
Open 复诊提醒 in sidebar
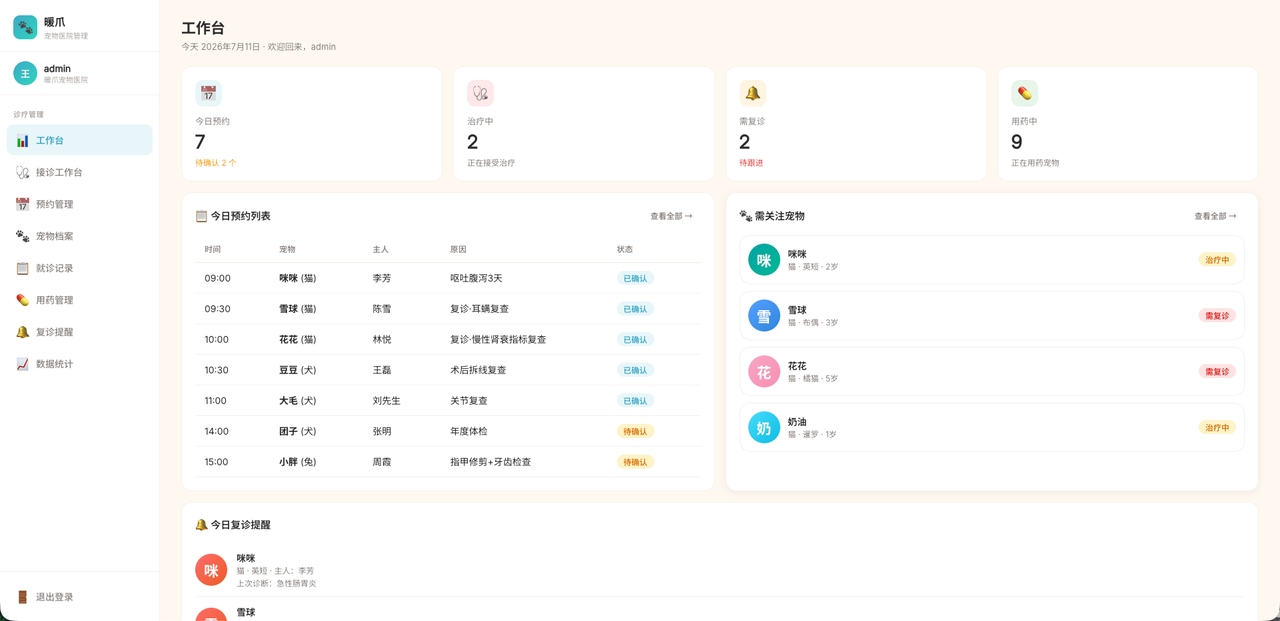pyautogui.click(x=79, y=332)
